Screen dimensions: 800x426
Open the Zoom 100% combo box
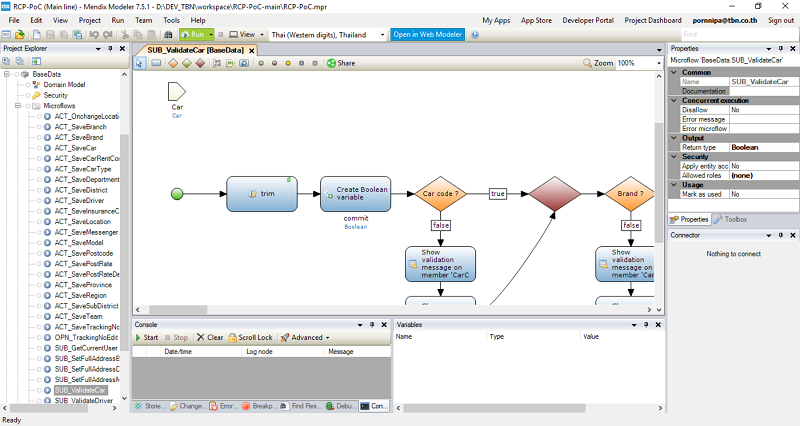click(x=639, y=63)
